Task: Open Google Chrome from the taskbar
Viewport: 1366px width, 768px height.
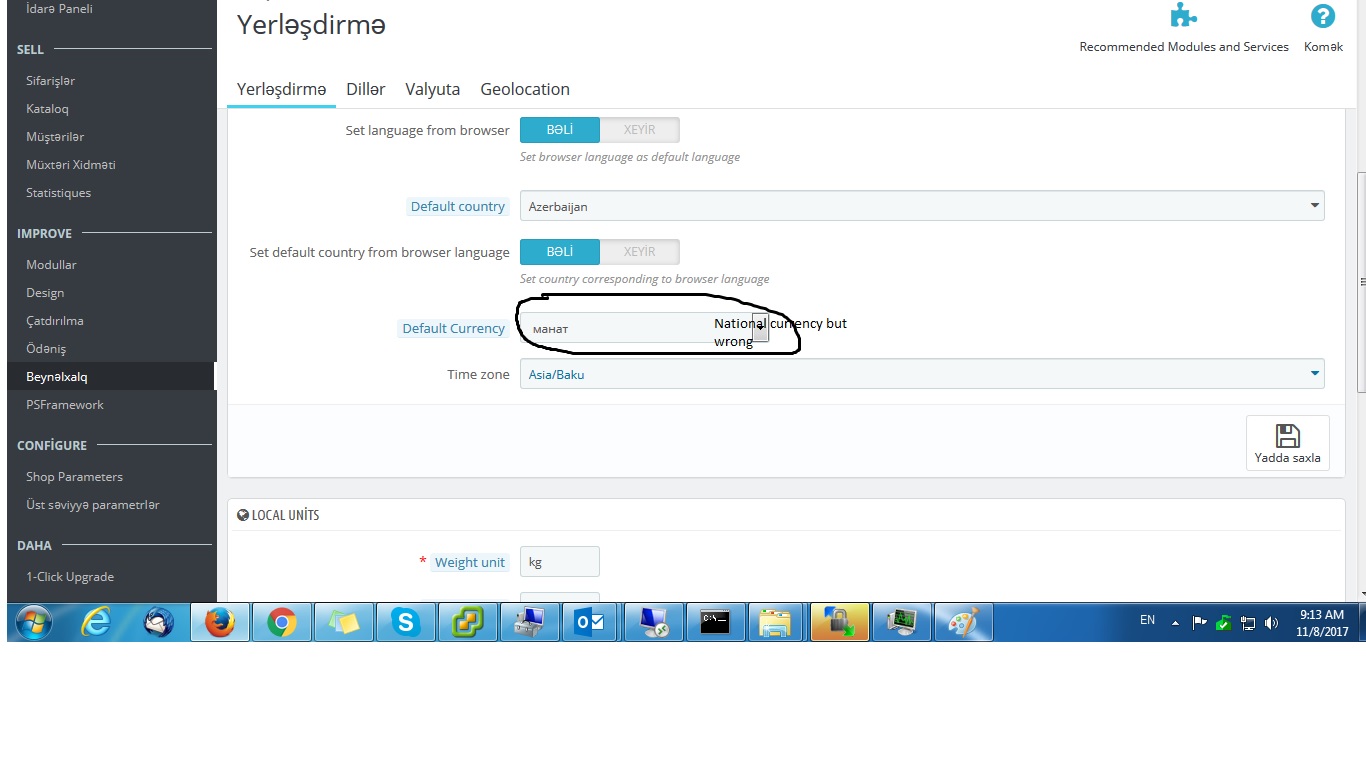Action: pyautogui.click(x=281, y=622)
